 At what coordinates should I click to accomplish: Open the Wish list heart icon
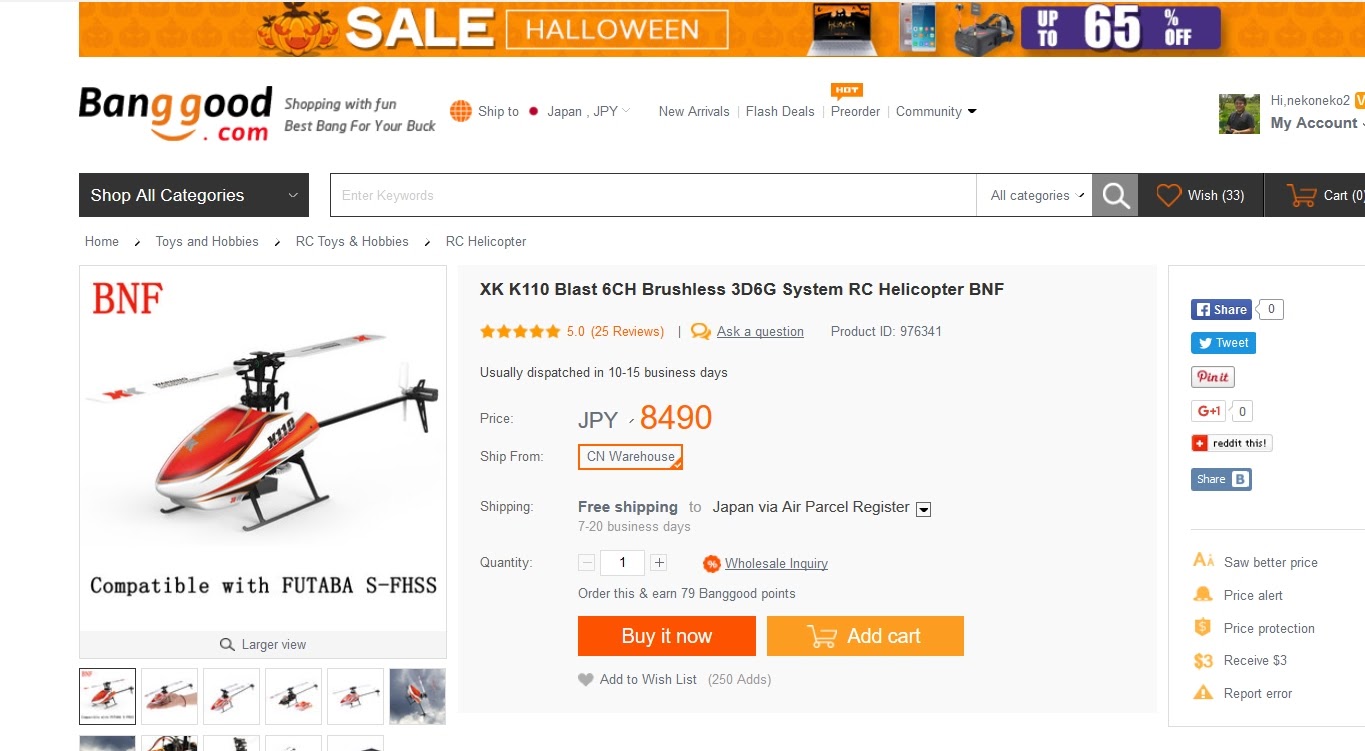tap(1168, 195)
